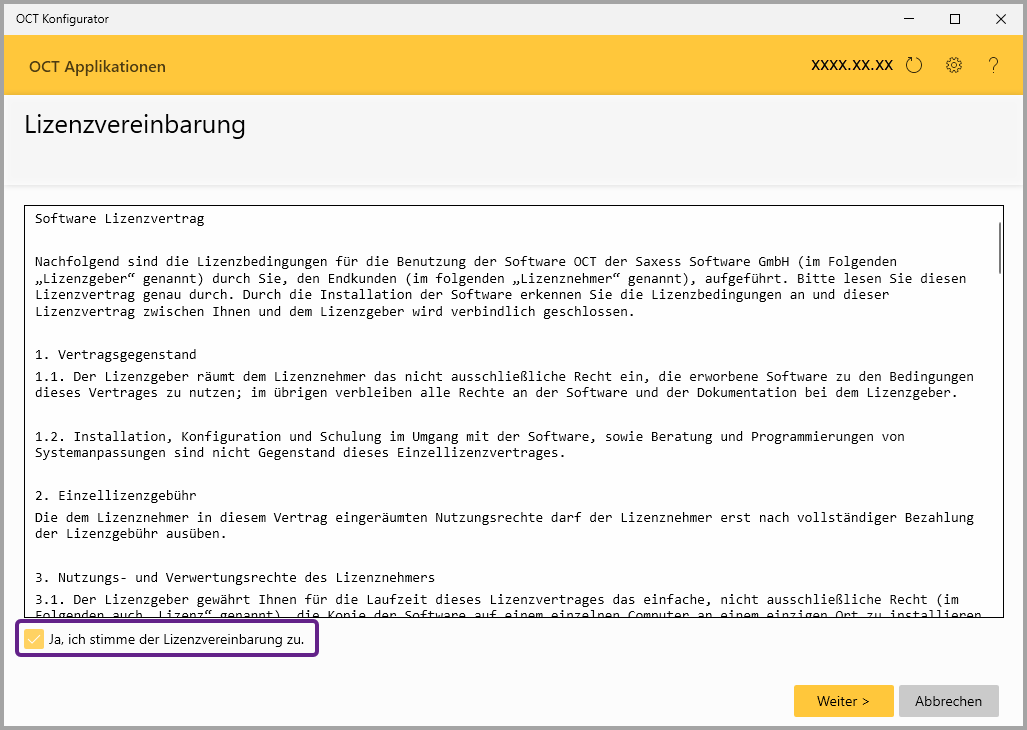Viewport: 1027px width, 730px height.
Task: Click the '2. Einzellizenzgebühr' section heading
Action: click(x=115, y=496)
